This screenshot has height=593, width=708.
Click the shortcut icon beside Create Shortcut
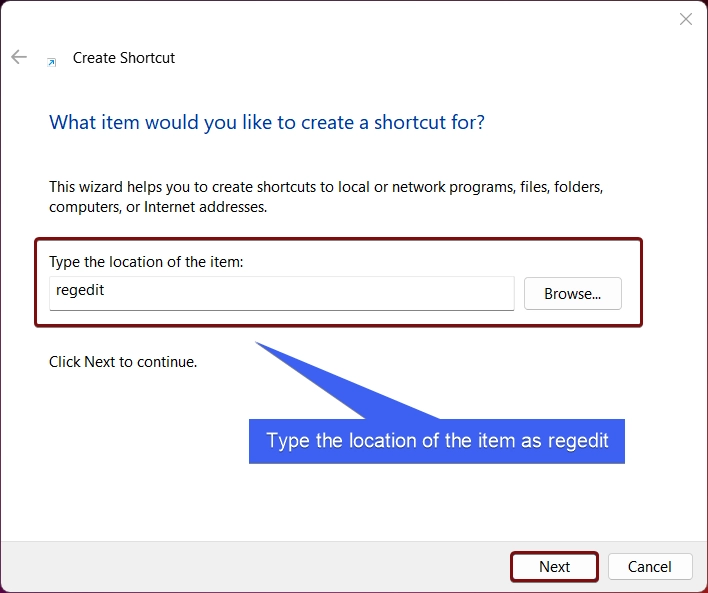click(52, 63)
